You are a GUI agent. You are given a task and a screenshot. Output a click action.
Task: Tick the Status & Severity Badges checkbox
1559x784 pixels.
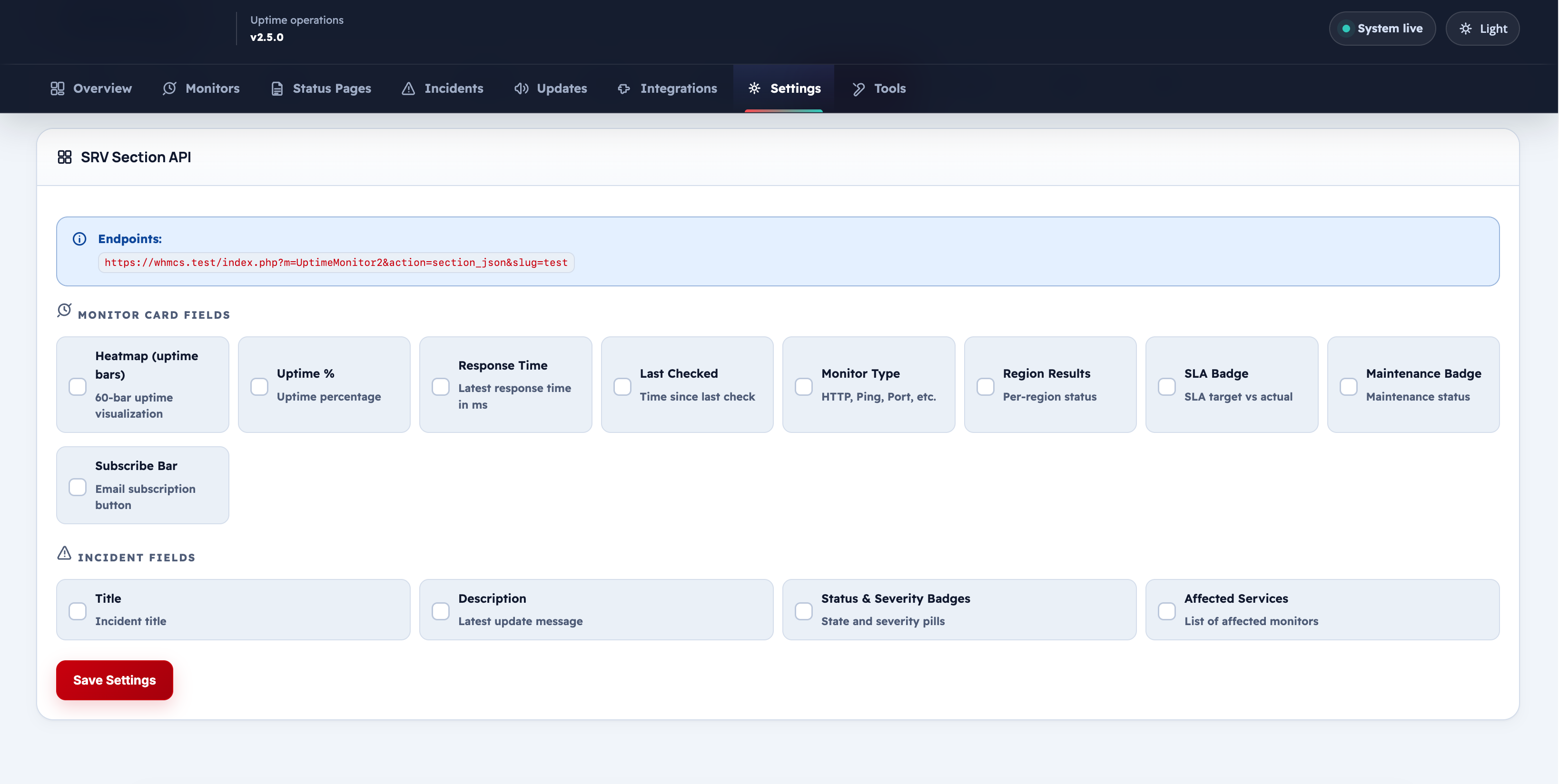[x=804, y=611]
